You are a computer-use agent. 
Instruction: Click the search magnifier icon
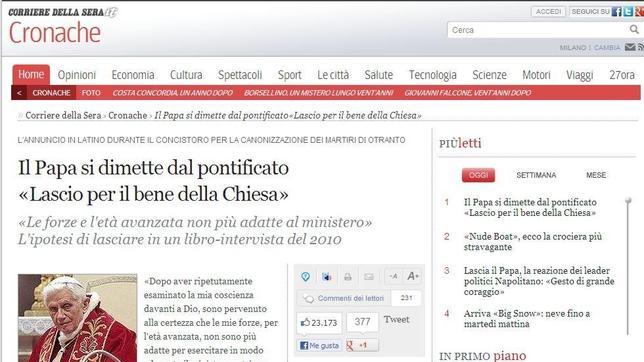tap(634, 29)
